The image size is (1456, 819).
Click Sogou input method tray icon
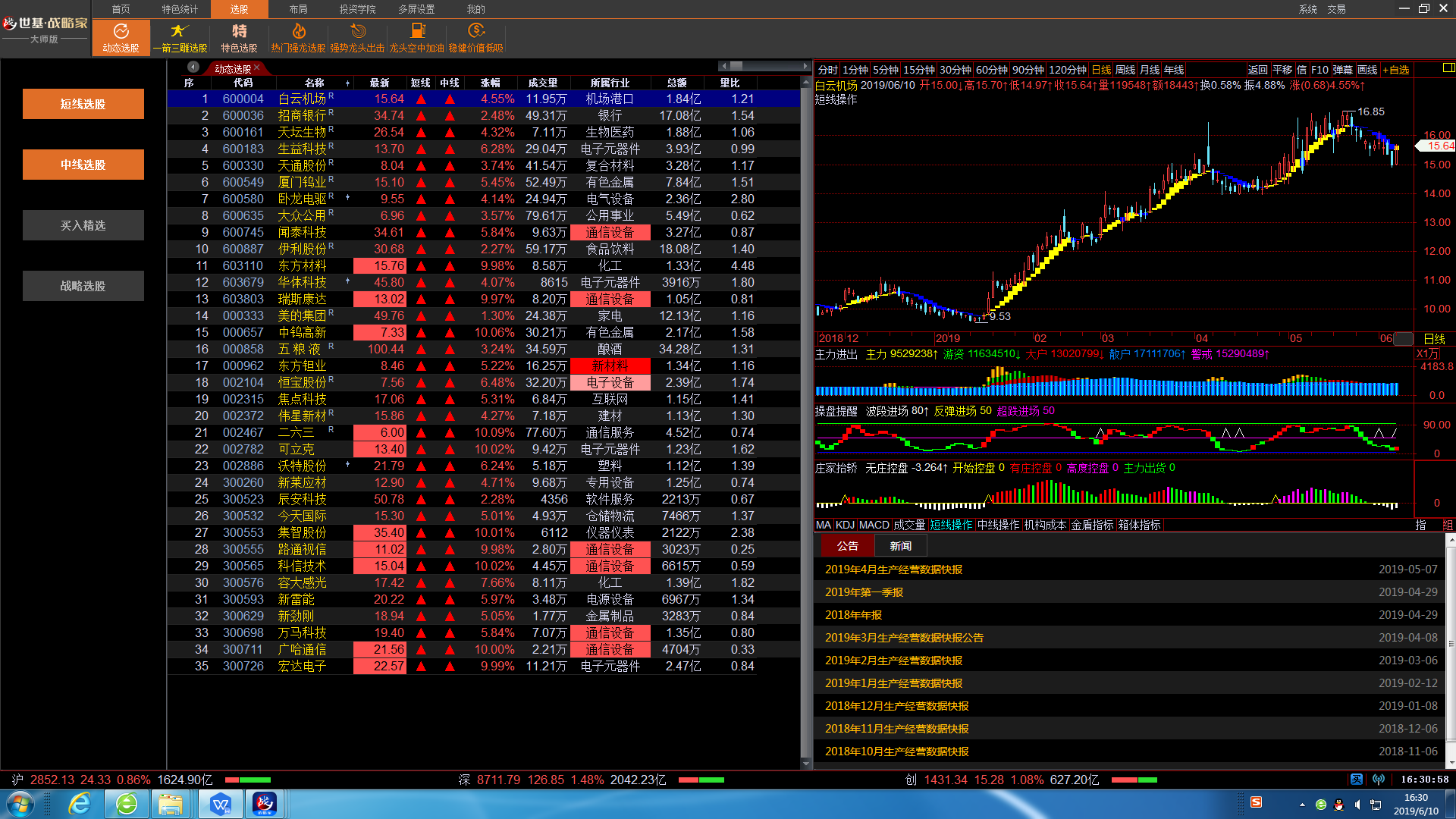coord(1256,802)
